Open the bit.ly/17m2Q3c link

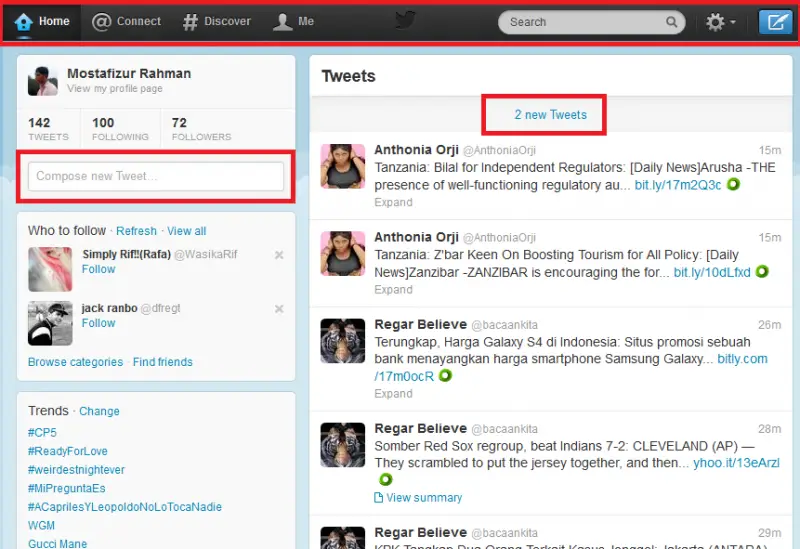[x=678, y=185]
